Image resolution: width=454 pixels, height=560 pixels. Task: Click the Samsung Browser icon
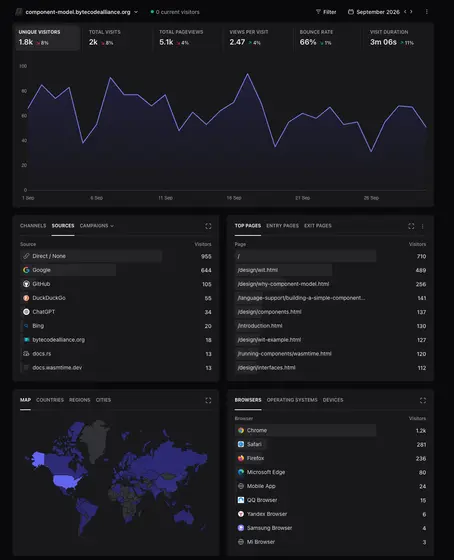click(x=241, y=528)
